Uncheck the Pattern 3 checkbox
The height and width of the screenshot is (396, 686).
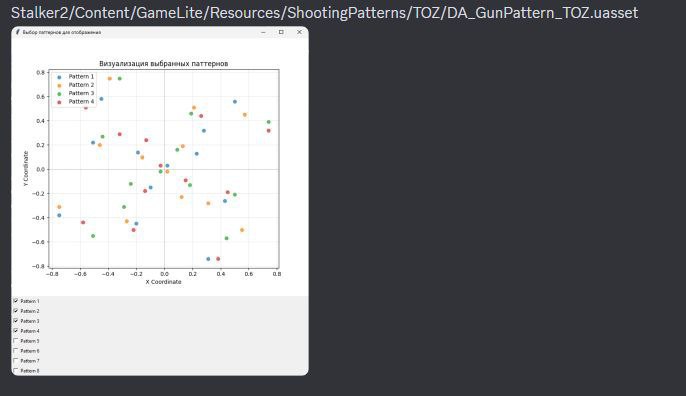tap(16, 321)
